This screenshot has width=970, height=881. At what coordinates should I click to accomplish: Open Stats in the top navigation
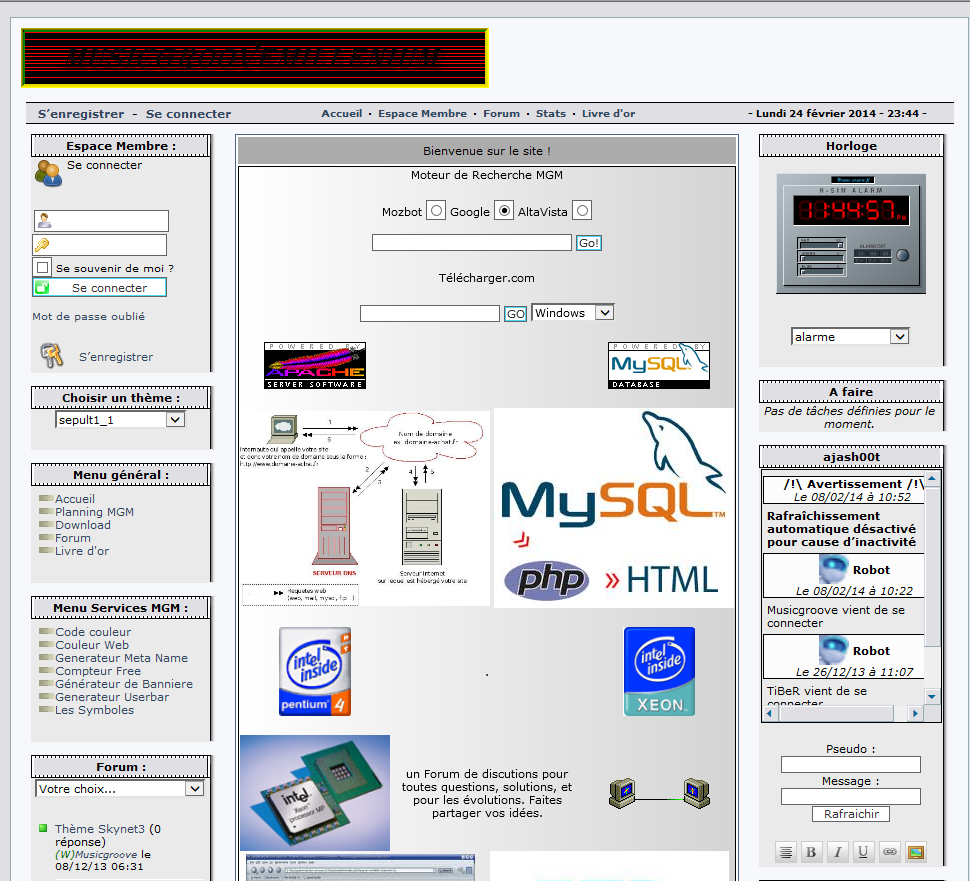pos(551,113)
